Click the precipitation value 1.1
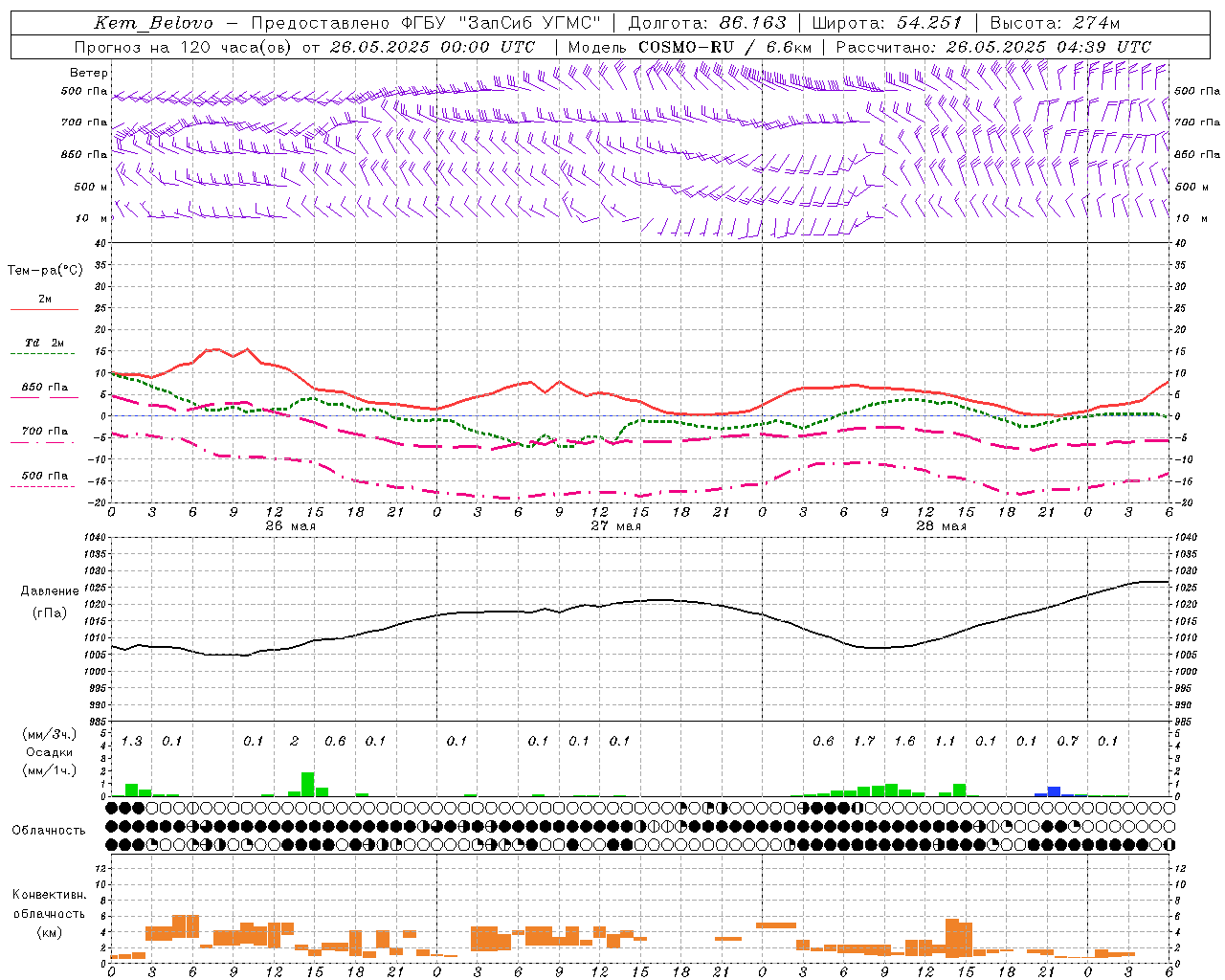Image resolution: width=1225 pixels, height=980 pixels. pos(945,741)
